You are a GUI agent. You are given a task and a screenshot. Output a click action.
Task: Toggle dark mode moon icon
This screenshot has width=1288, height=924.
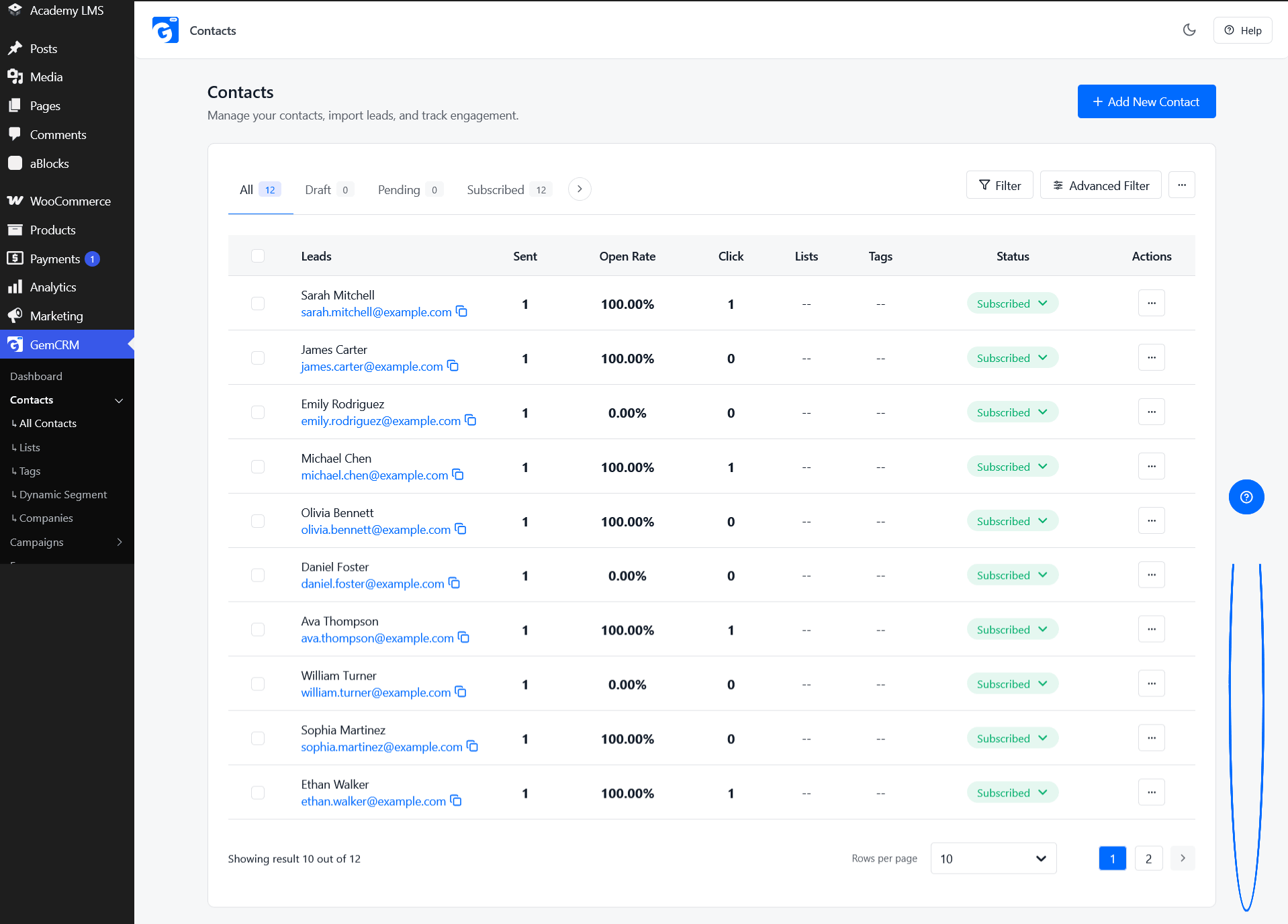coord(1189,30)
